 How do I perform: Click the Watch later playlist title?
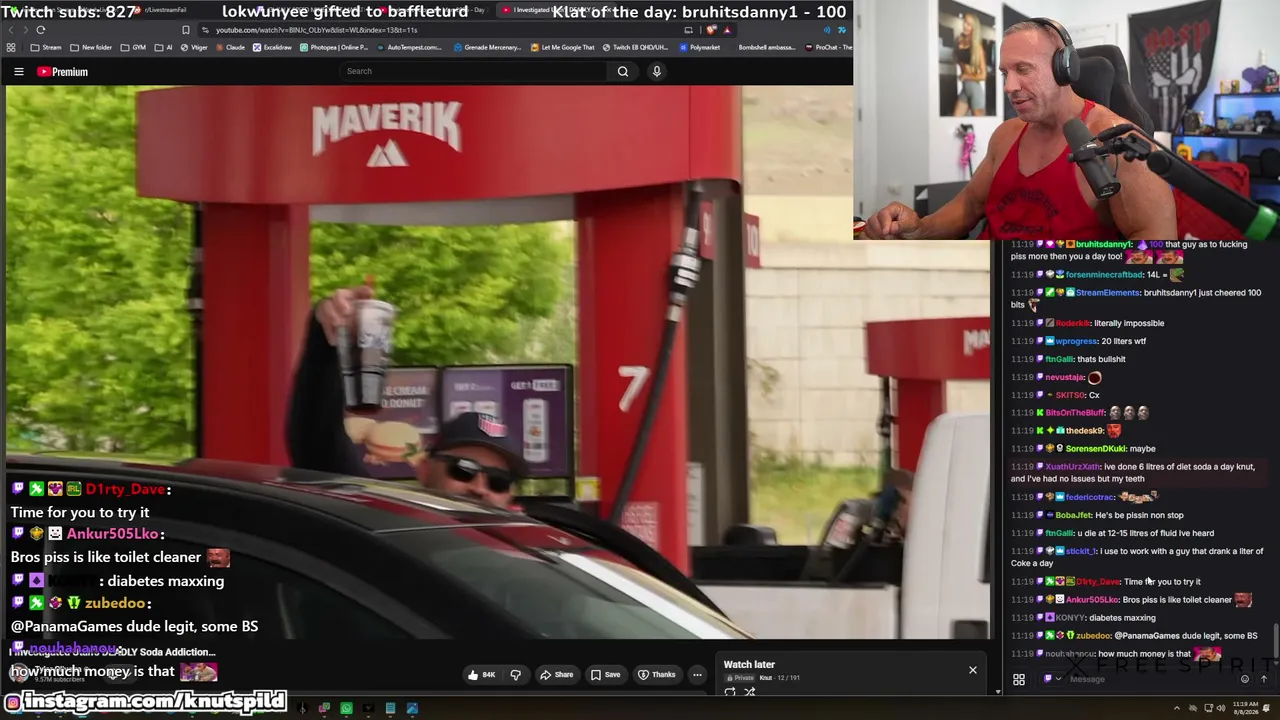[x=749, y=664]
